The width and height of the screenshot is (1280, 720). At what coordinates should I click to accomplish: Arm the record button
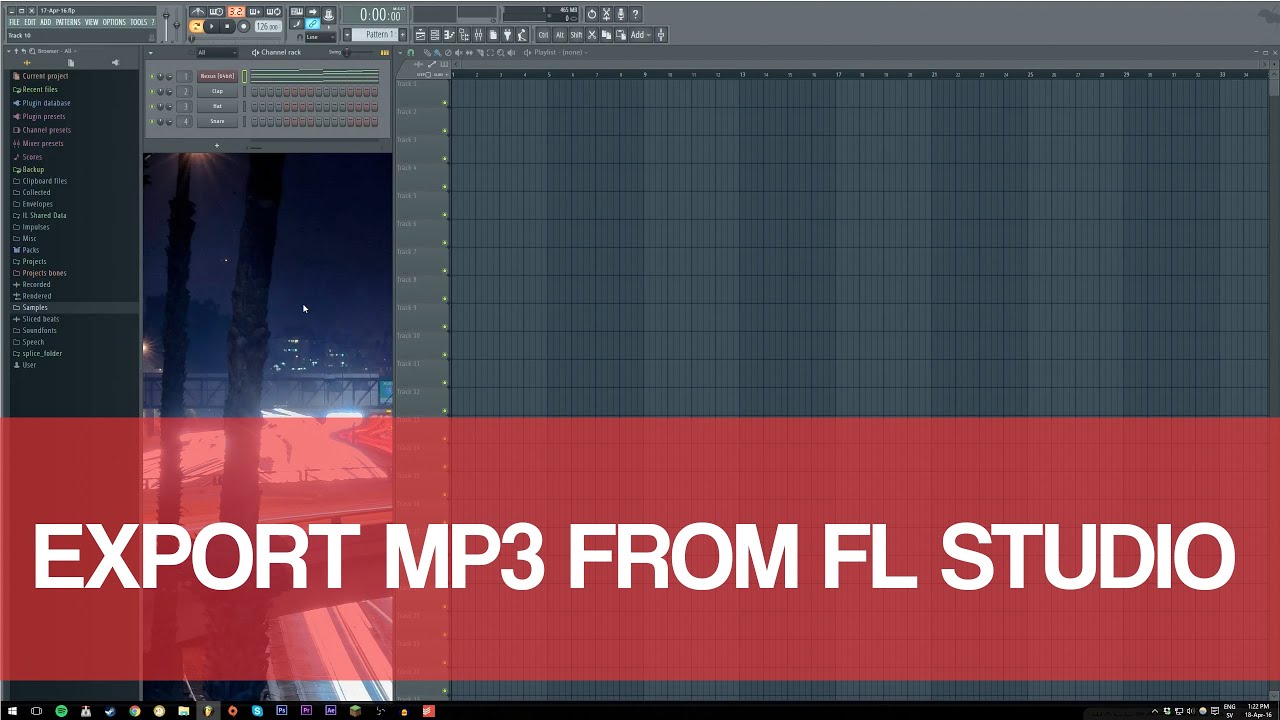pyautogui.click(x=243, y=26)
